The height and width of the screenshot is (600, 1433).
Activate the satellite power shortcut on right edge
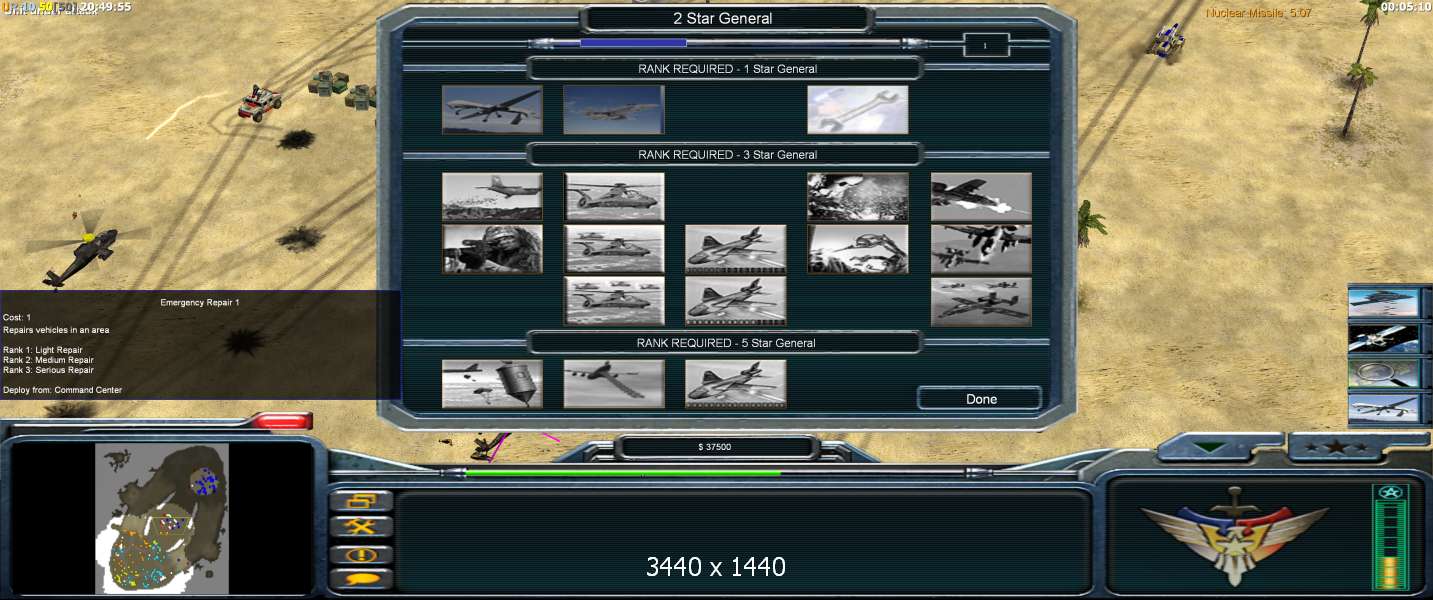1384,338
